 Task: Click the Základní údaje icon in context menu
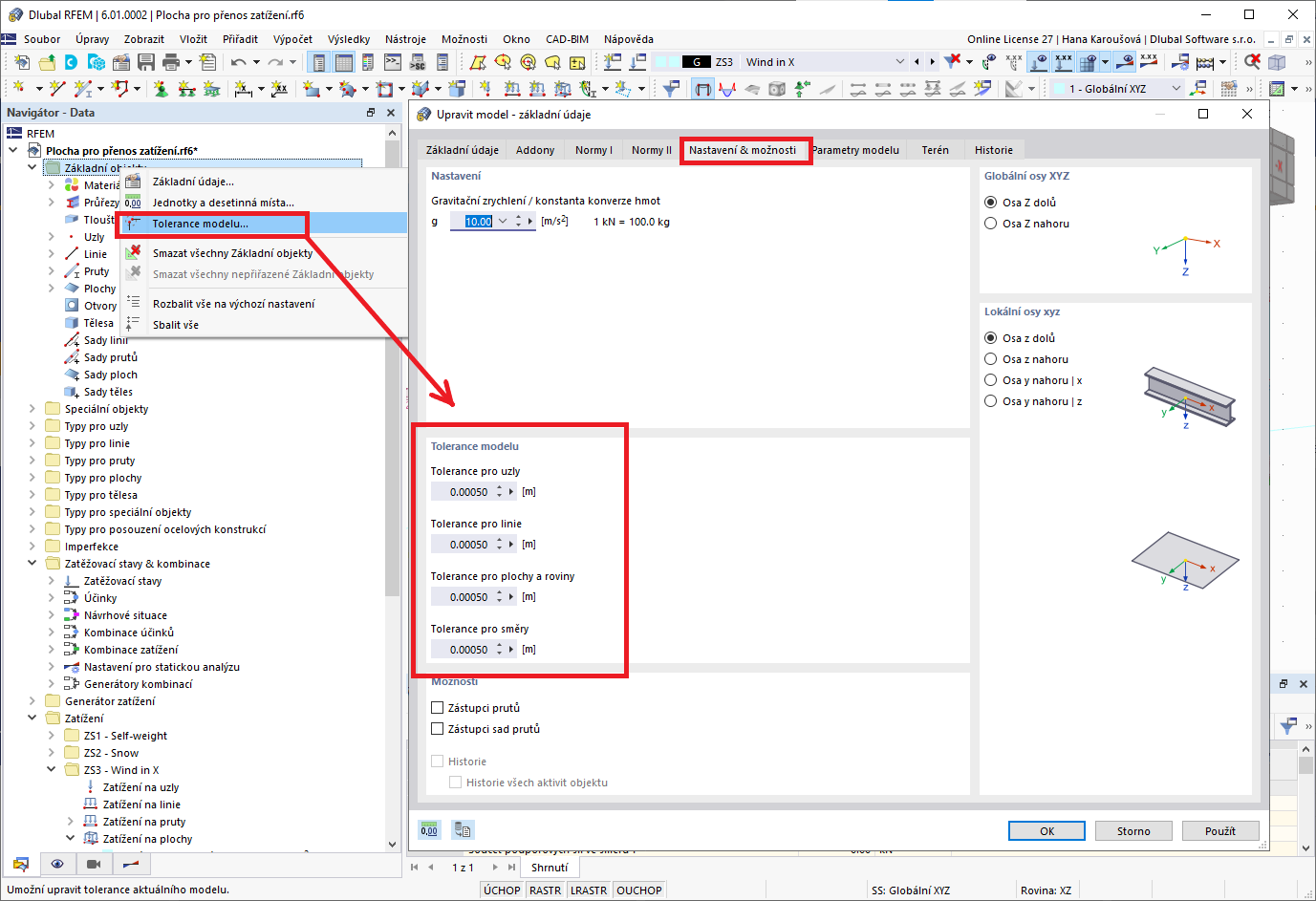pos(133,182)
